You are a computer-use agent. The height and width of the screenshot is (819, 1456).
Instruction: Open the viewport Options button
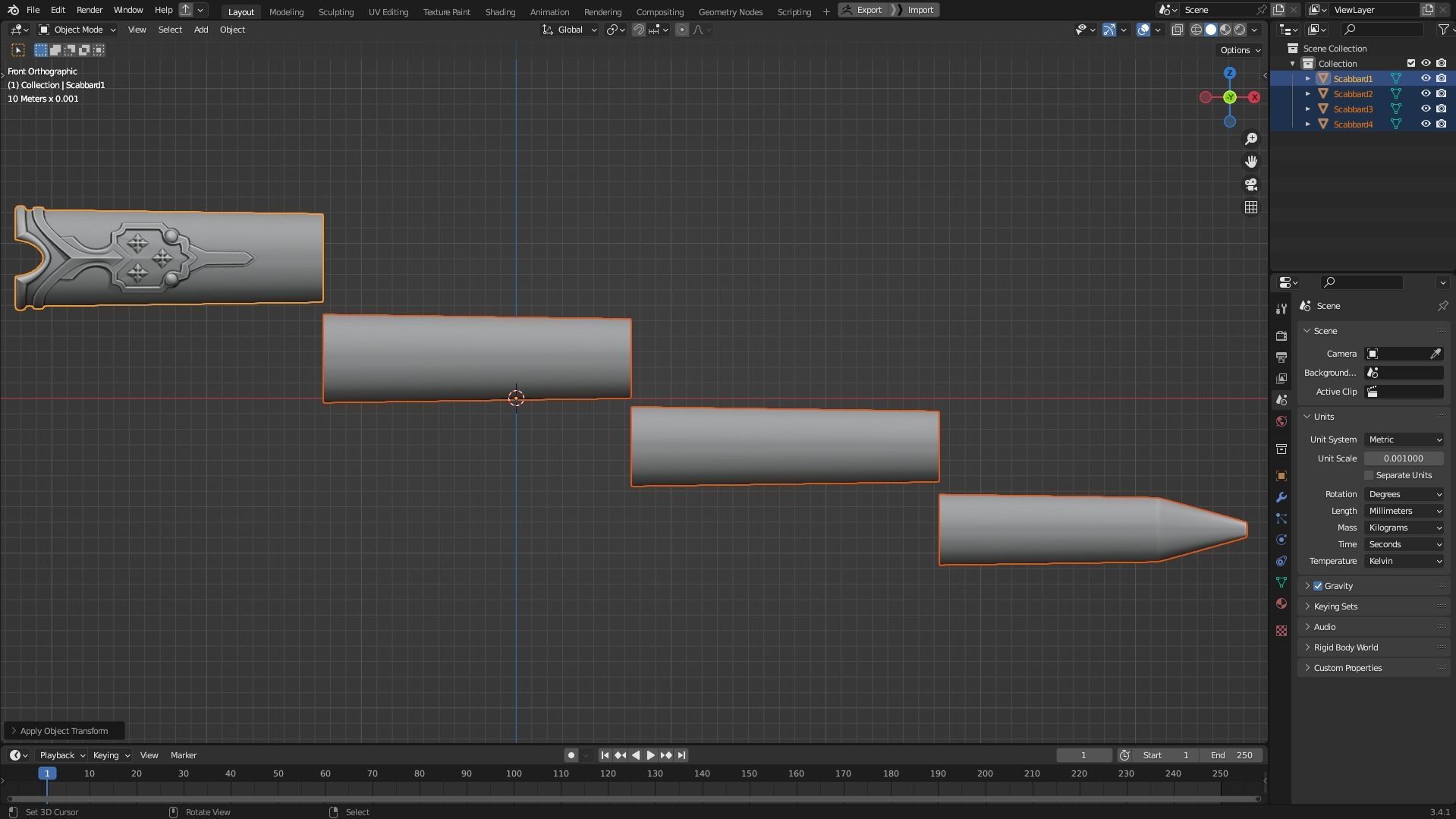point(1240,50)
